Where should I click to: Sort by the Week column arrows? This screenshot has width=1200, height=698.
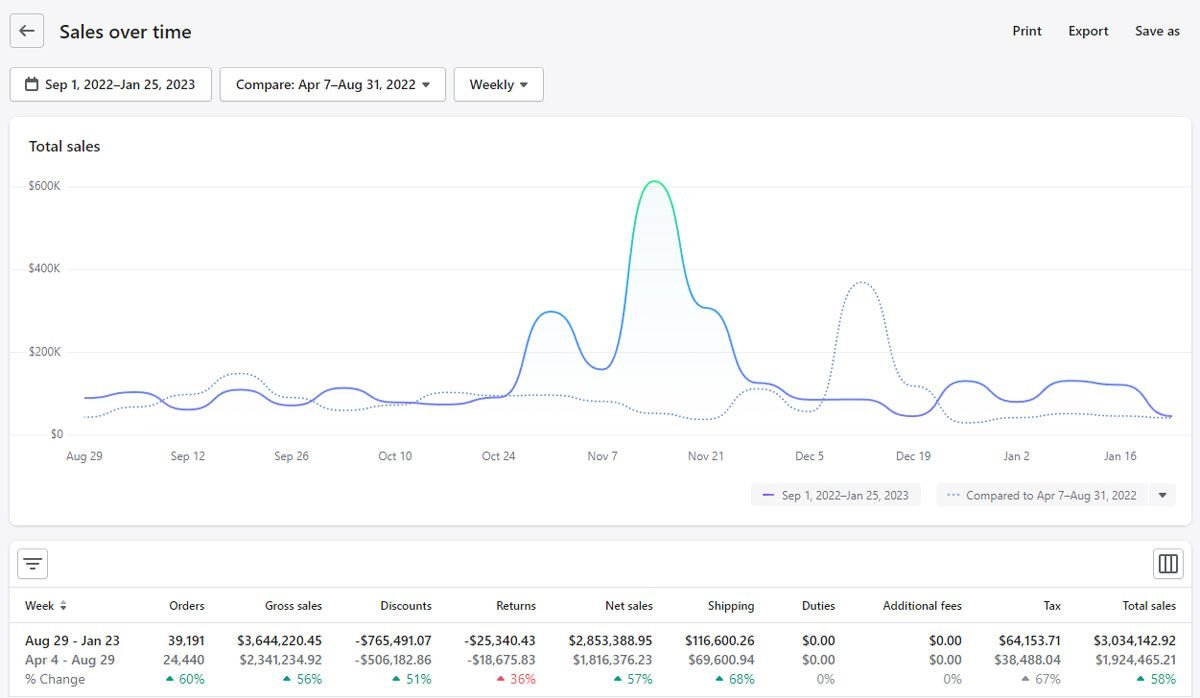pos(64,606)
